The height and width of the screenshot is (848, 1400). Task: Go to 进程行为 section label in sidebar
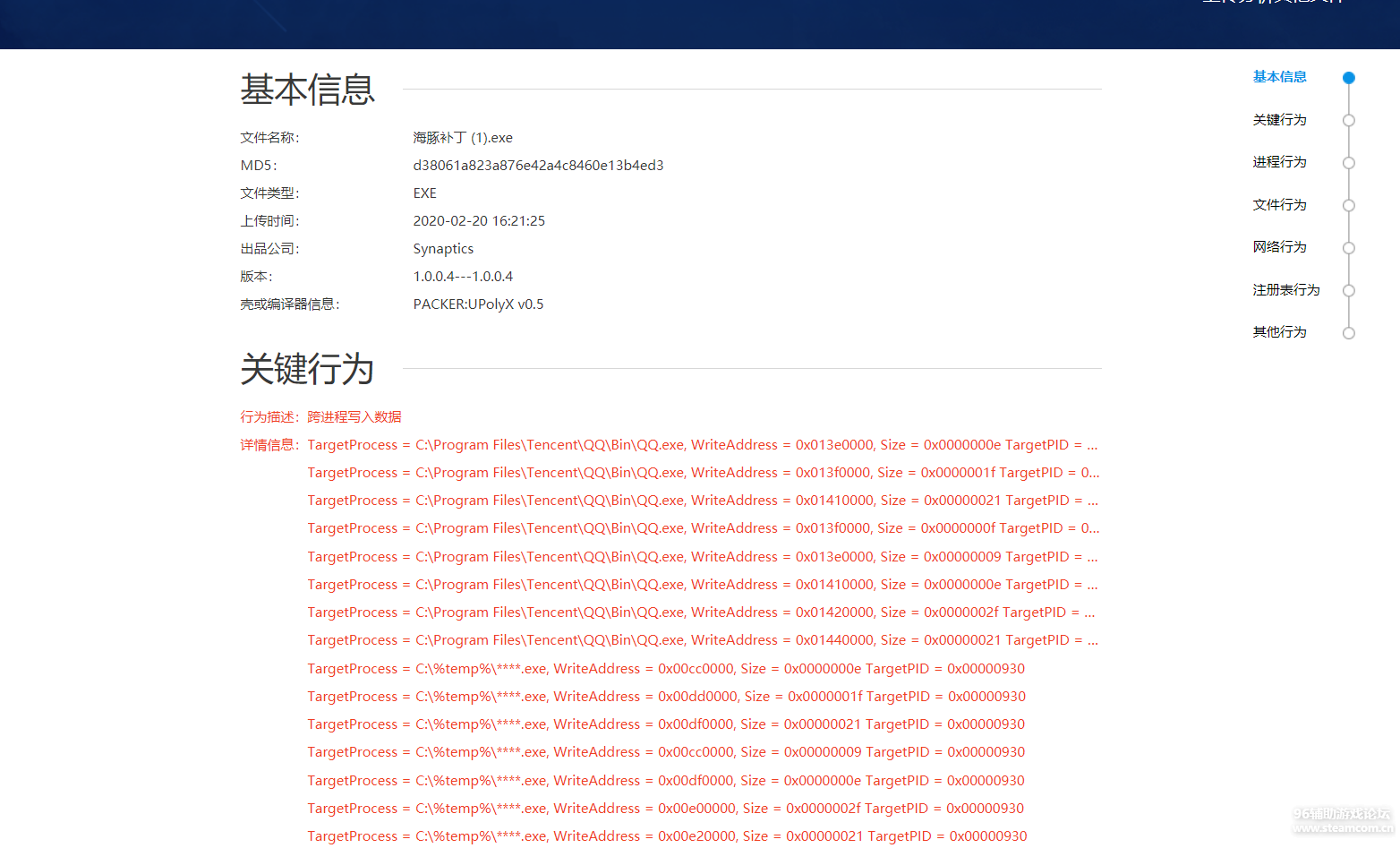pos(1279,162)
